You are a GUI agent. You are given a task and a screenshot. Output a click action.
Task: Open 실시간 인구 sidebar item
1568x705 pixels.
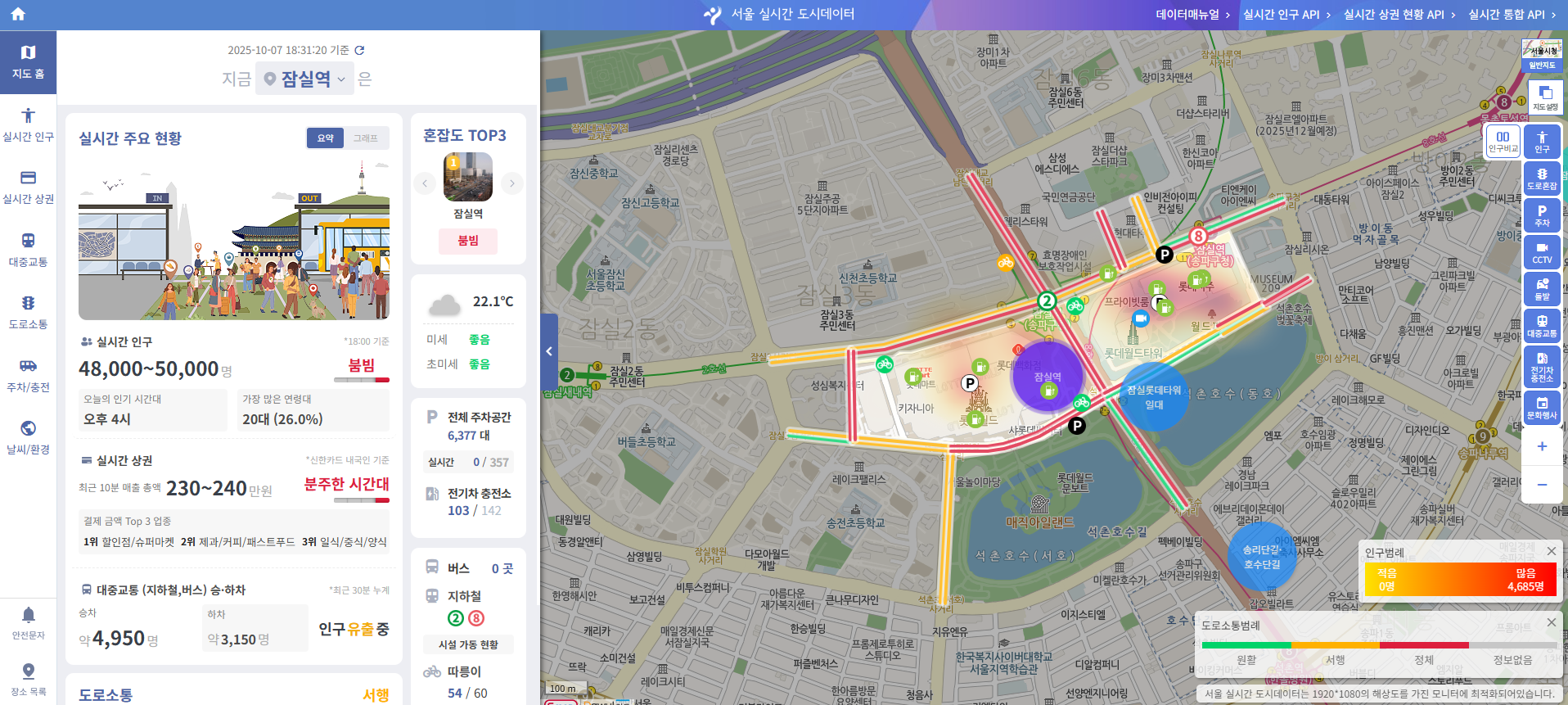pos(28,125)
